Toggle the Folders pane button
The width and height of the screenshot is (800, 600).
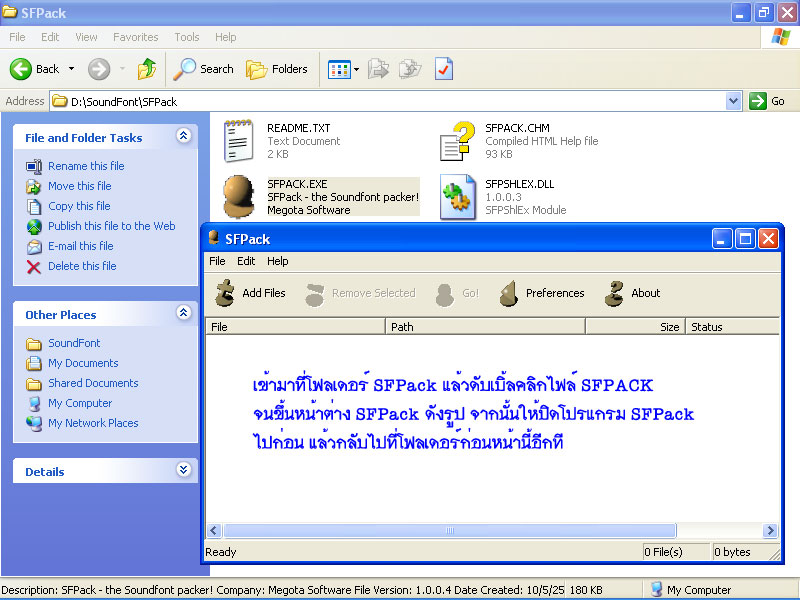click(x=277, y=69)
